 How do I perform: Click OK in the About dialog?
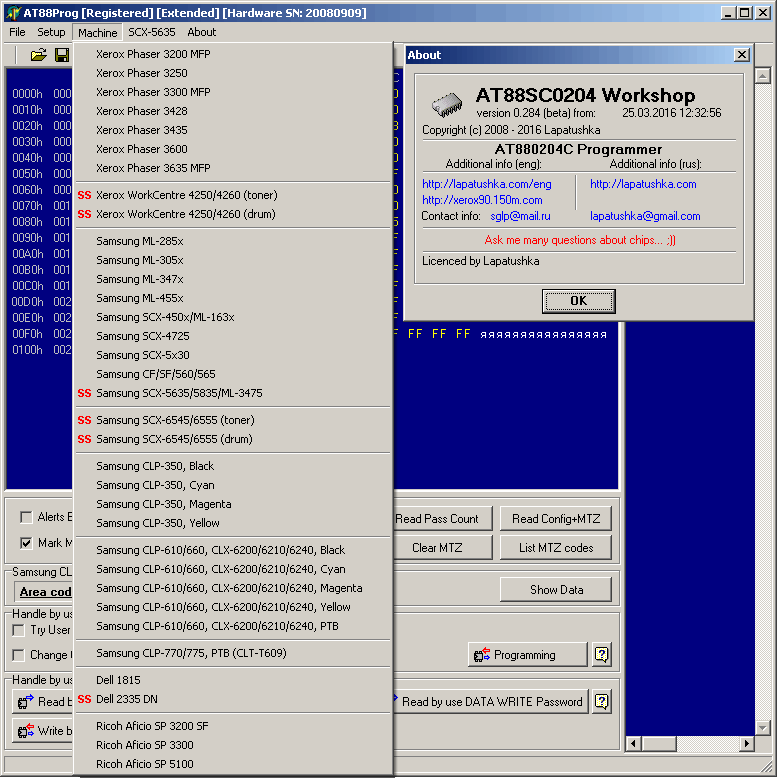[x=579, y=301]
